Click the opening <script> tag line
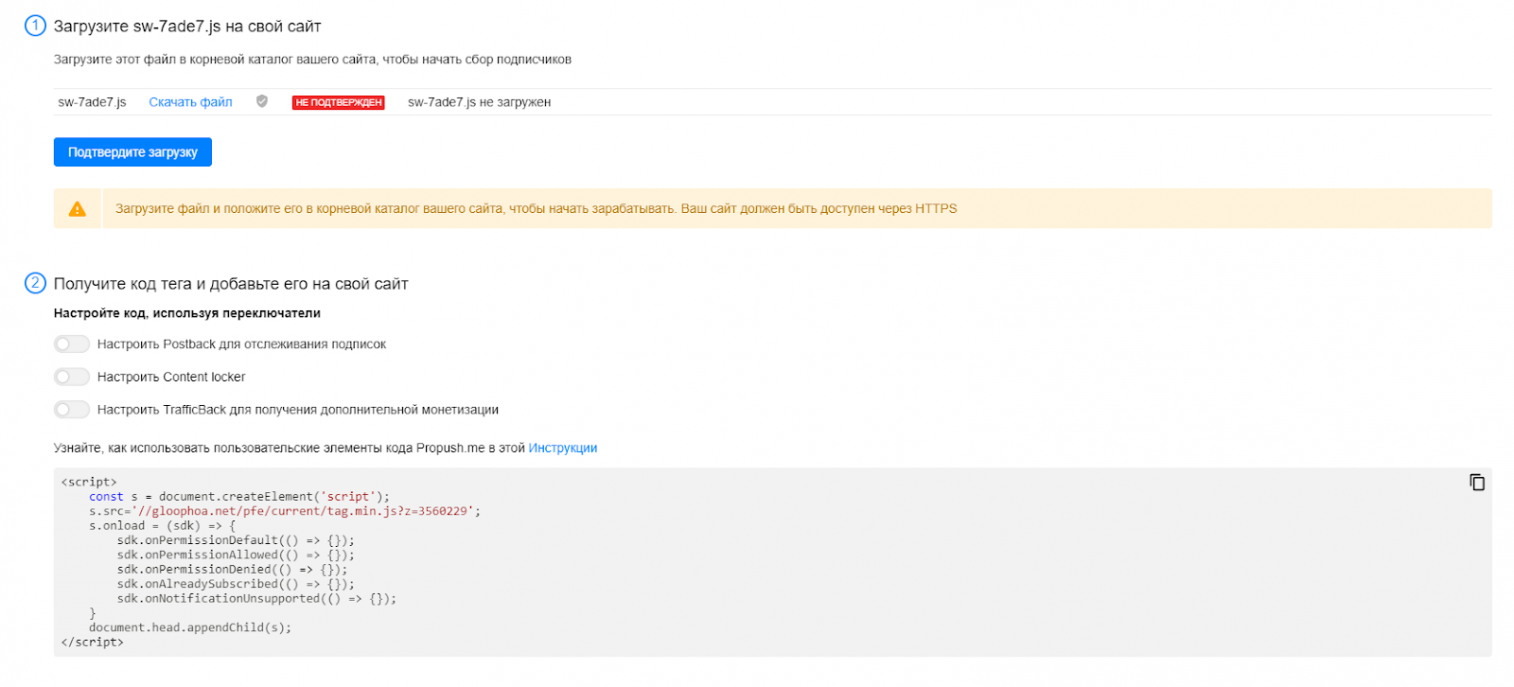Screen dimensions: 1514x687 coord(89,482)
